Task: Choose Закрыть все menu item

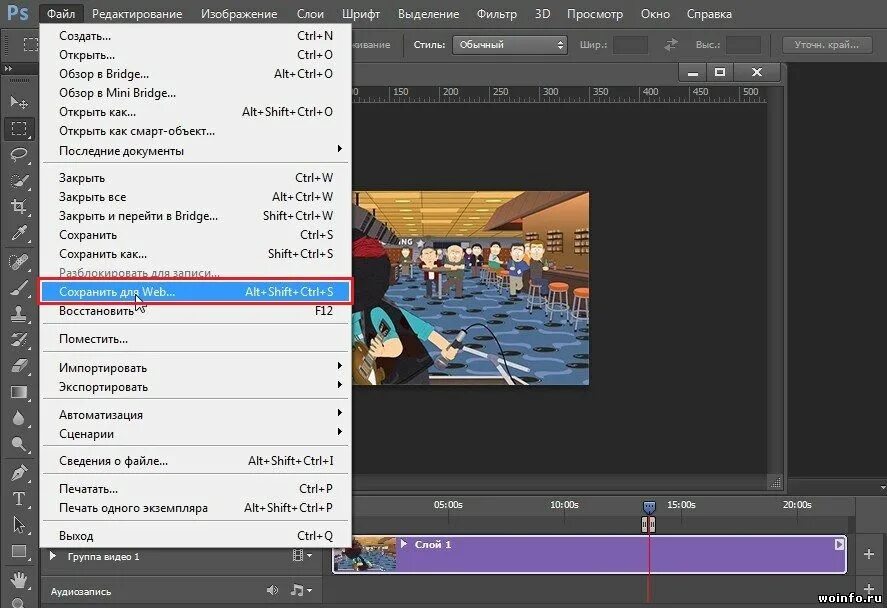Action: 195,197
